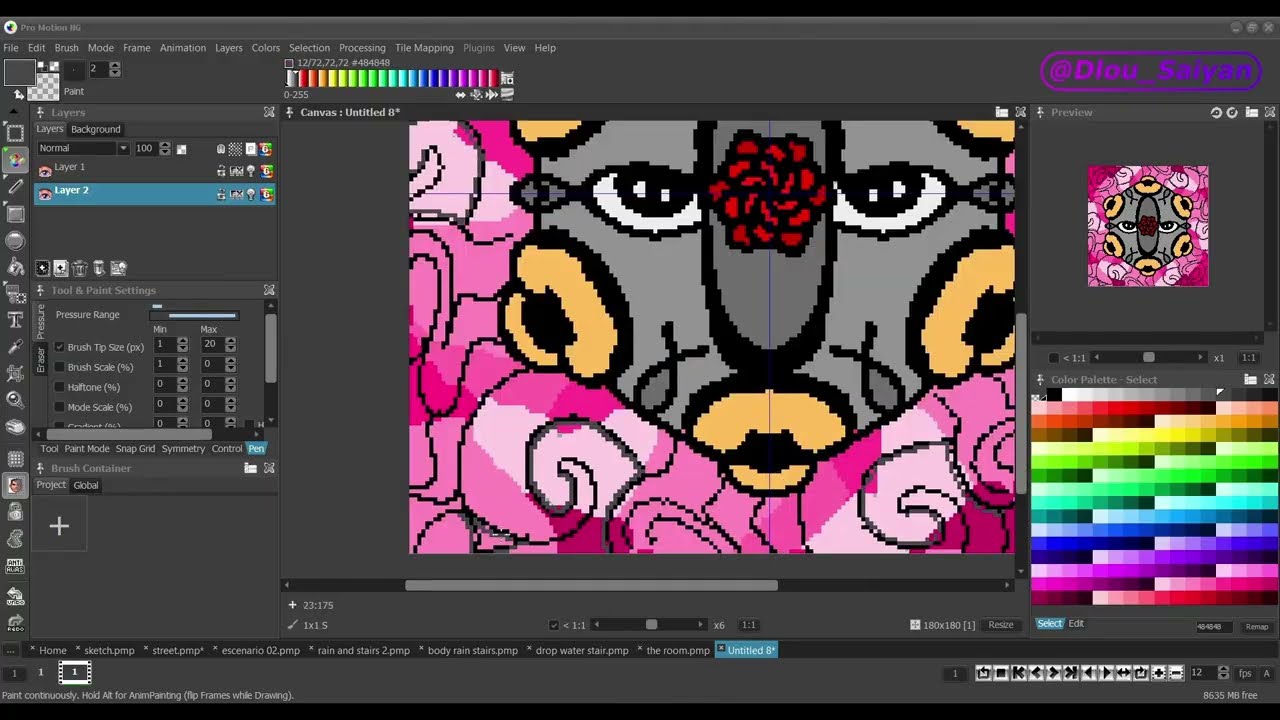
Task: Open canvas window options icon
Action: [x=1002, y=112]
